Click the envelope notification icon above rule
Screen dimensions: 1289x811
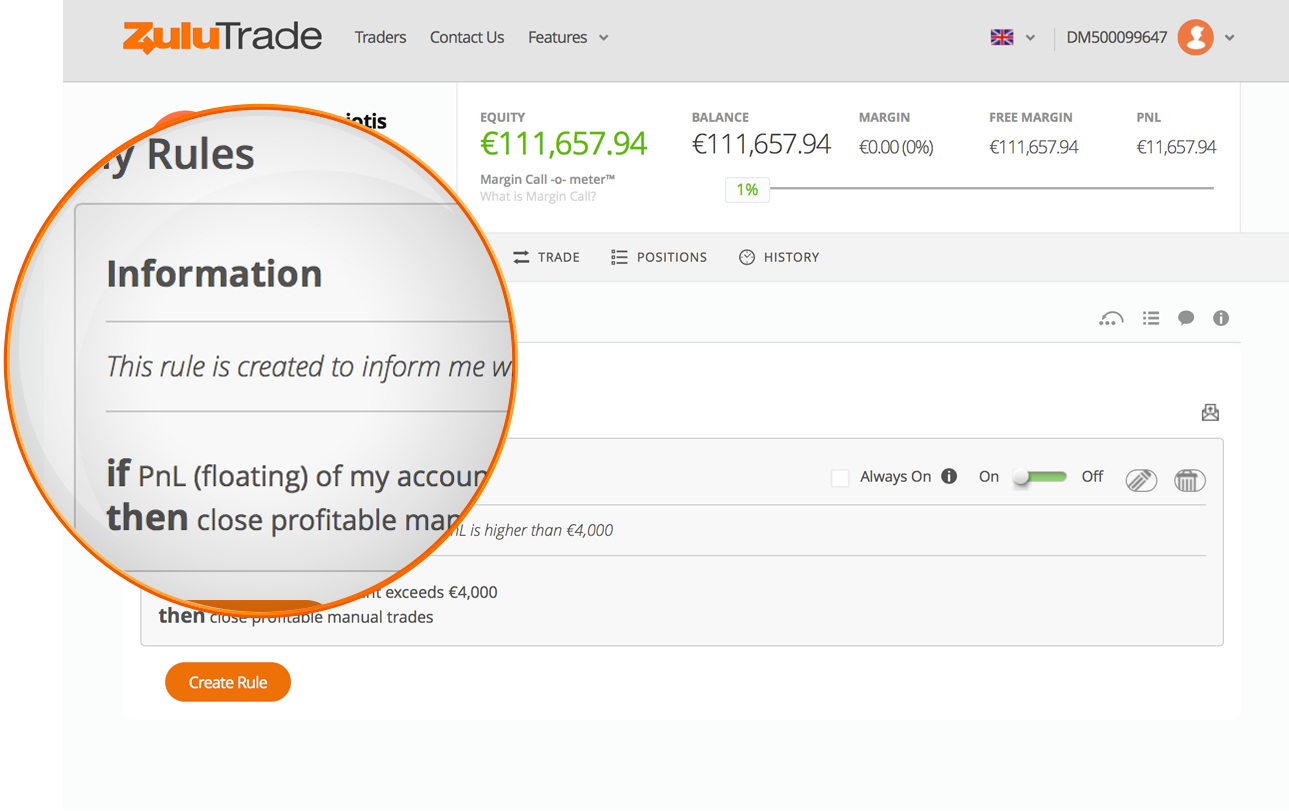(x=1210, y=412)
